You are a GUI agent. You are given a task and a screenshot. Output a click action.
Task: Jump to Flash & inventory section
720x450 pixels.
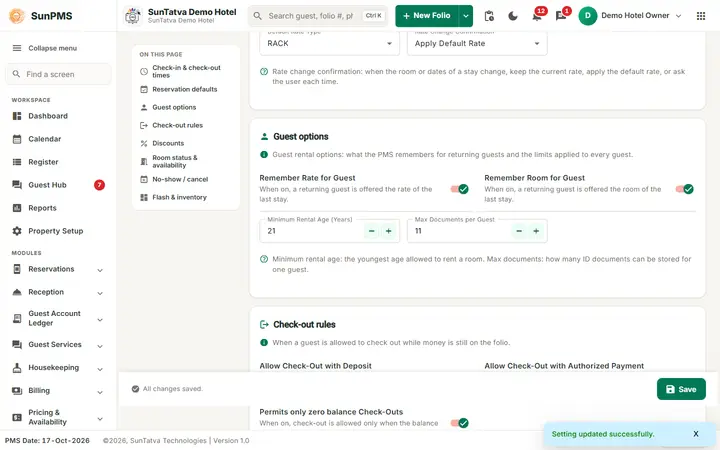click(x=186, y=197)
